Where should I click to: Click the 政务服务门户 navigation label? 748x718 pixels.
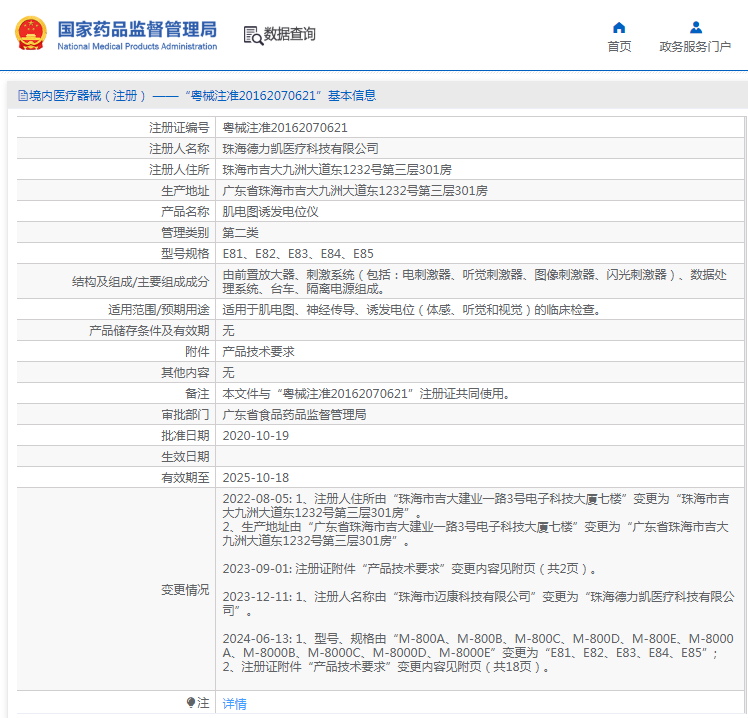click(x=695, y=47)
